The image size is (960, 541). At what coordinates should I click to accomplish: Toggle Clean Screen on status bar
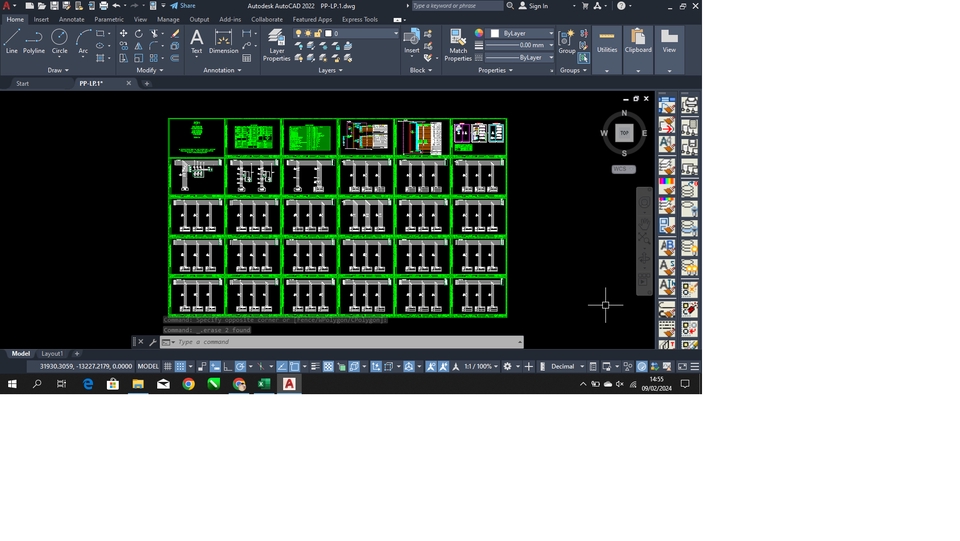(x=682, y=367)
